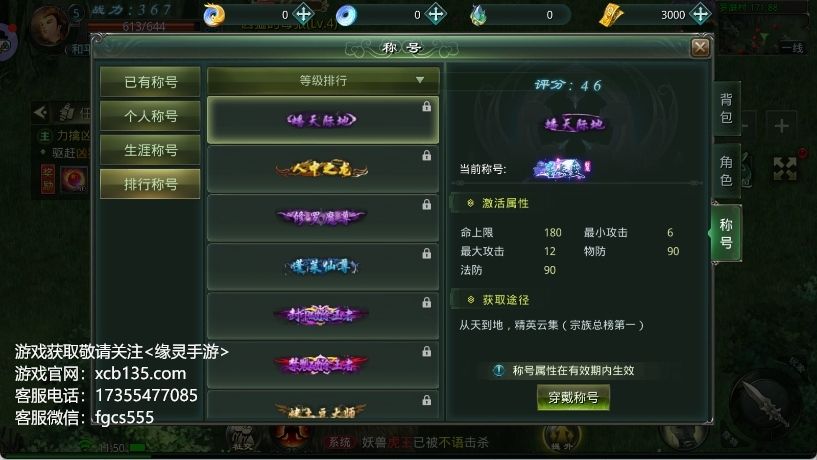Collapse the quest panel with left arrow
The width and height of the screenshot is (817, 460).
pyautogui.click(x=40, y=111)
